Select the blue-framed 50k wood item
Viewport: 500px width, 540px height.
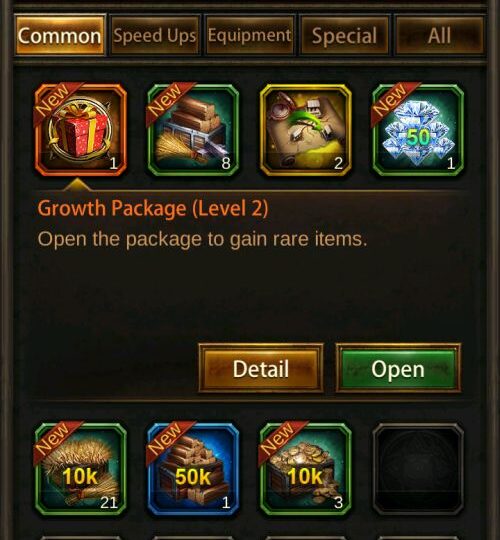pos(193,469)
